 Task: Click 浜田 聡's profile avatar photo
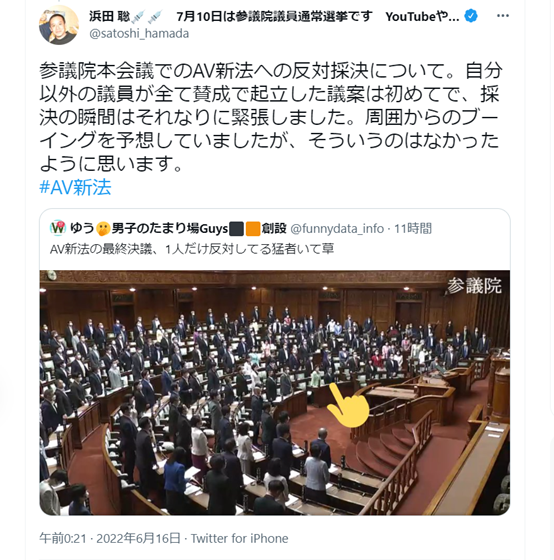(x=59, y=25)
